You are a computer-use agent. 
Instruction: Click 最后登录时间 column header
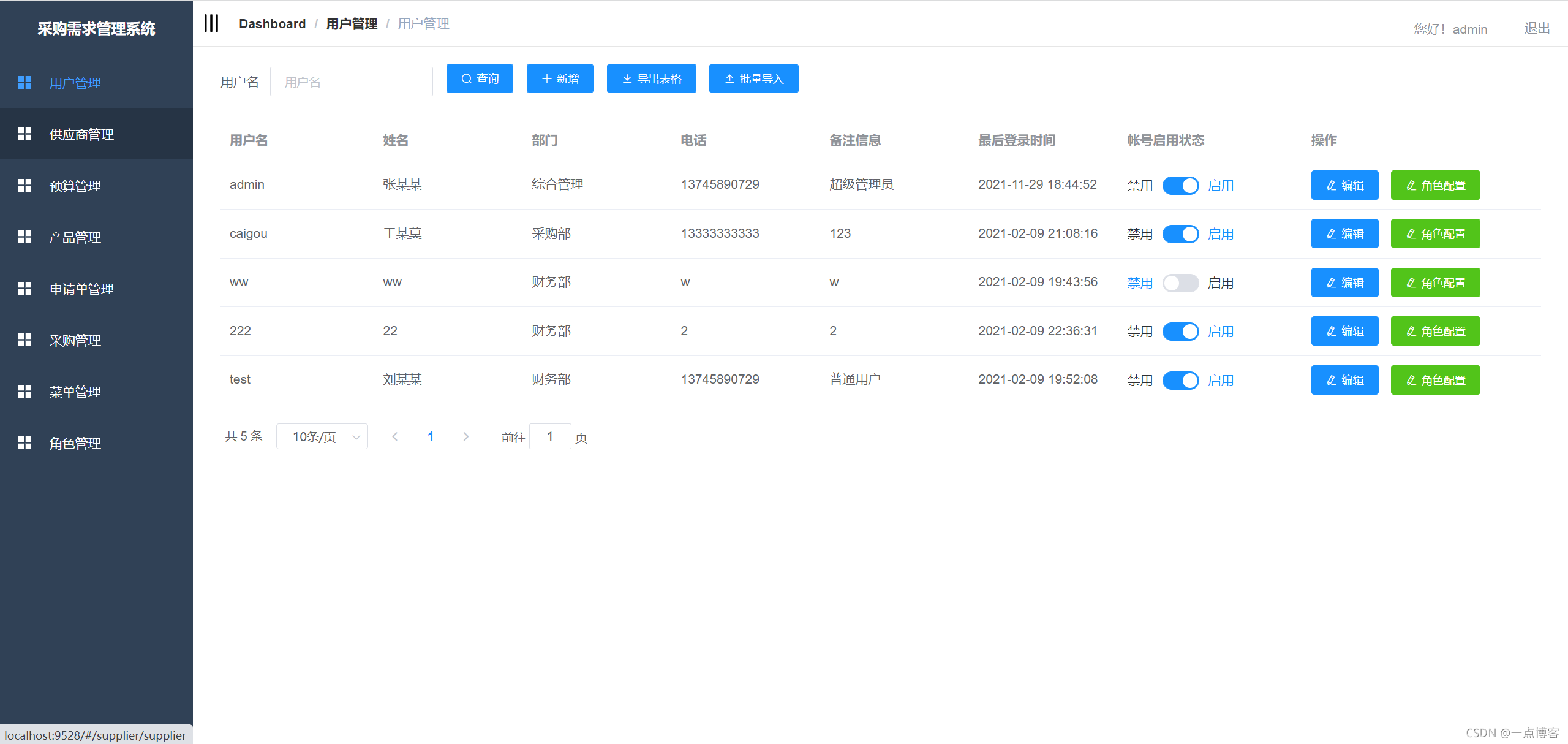click(x=1017, y=140)
